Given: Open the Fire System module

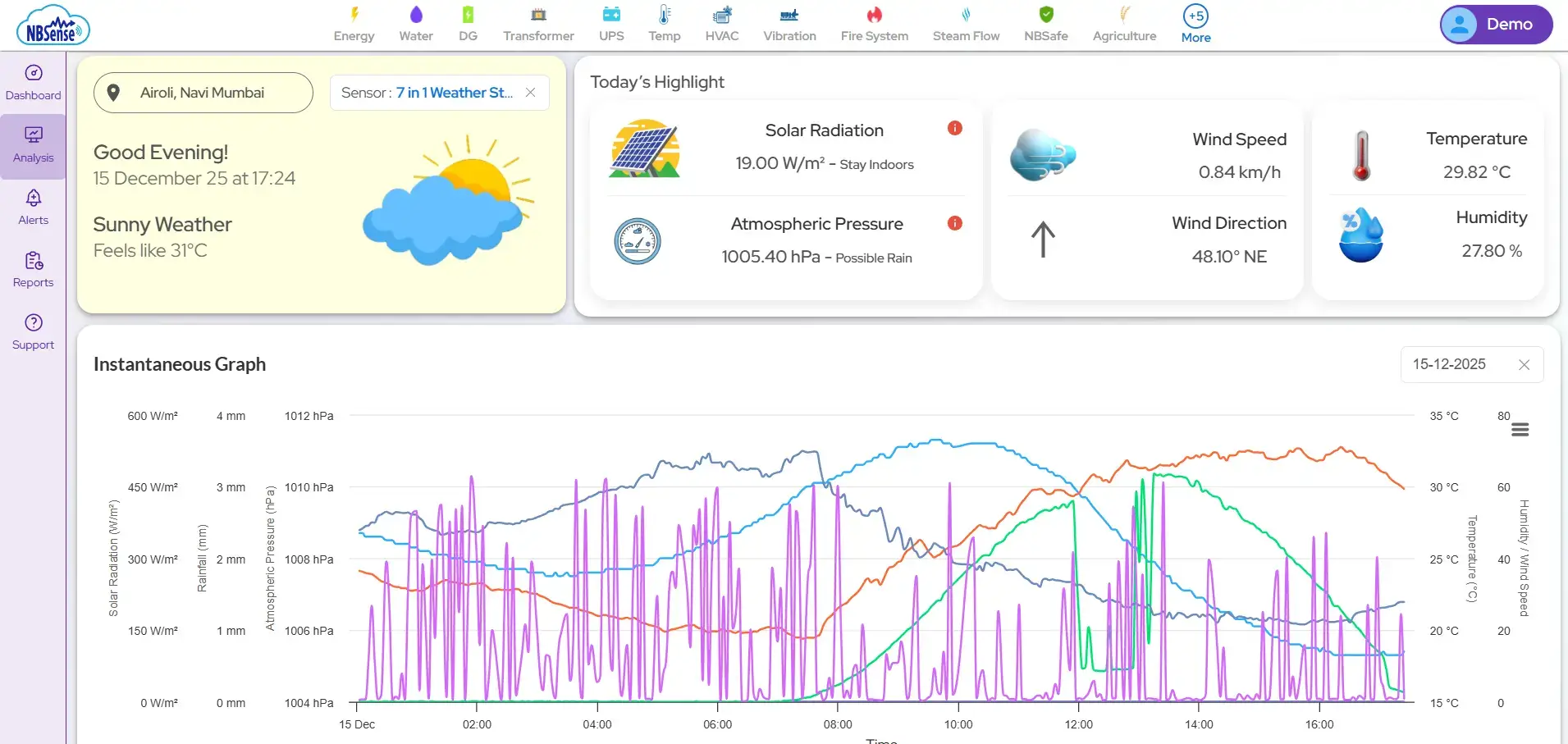Looking at the screenshot, I should (873, 22).
